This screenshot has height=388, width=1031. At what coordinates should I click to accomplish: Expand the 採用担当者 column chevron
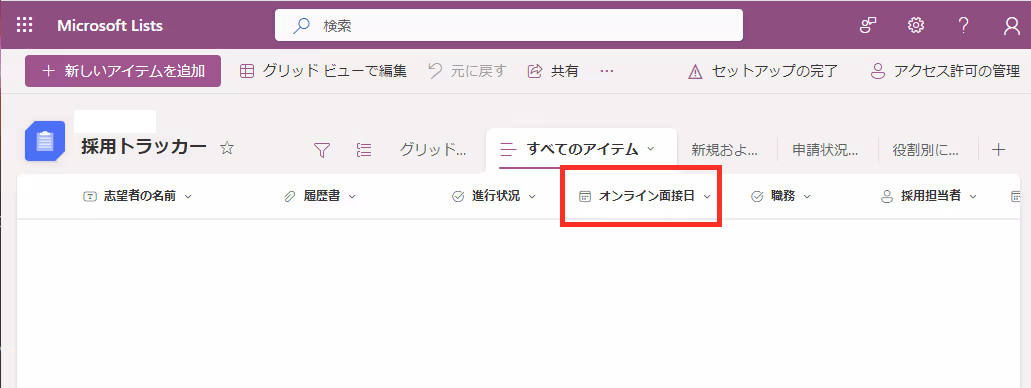click(973, 197)
